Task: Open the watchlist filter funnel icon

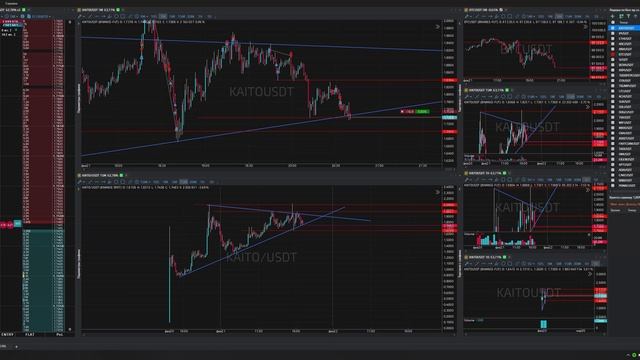Action: [629, 16]
